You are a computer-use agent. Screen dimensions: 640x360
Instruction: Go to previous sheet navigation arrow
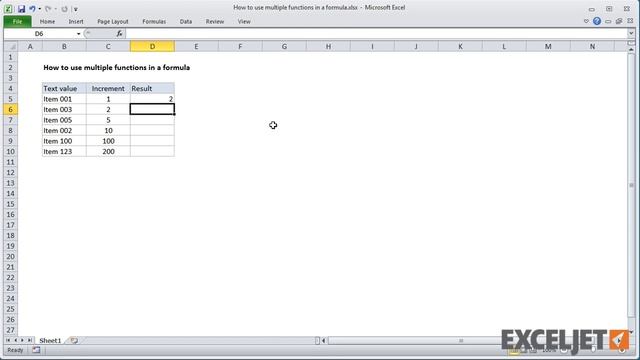[x=15, y=340]
